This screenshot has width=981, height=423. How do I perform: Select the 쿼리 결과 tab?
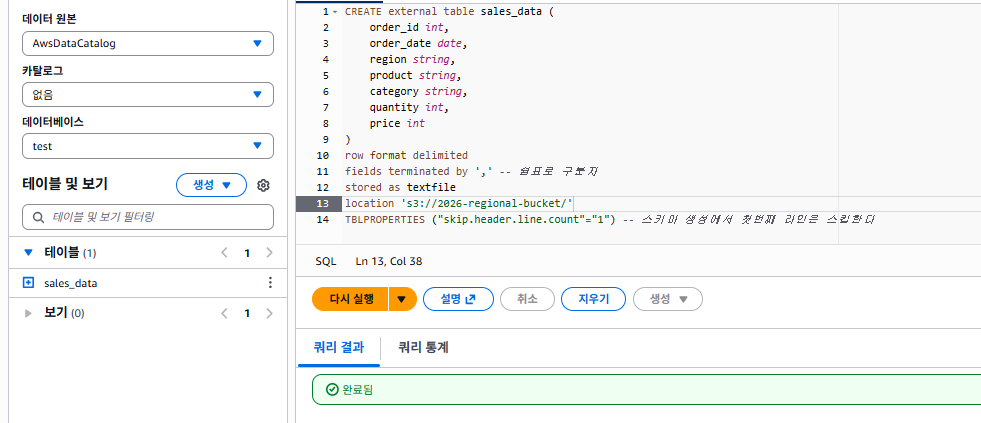click(x=338, y=347)
